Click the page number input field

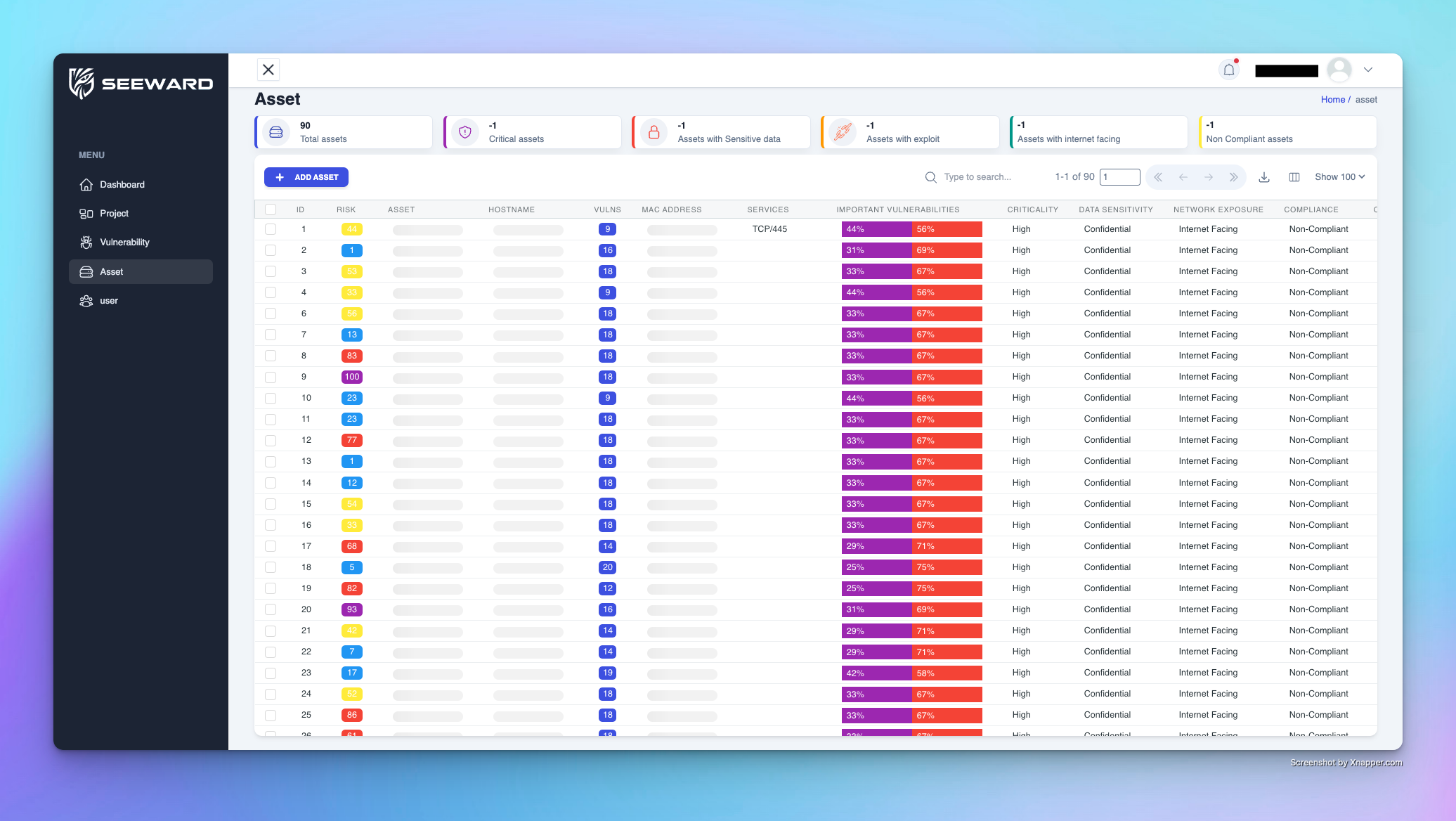(1119, 177)
